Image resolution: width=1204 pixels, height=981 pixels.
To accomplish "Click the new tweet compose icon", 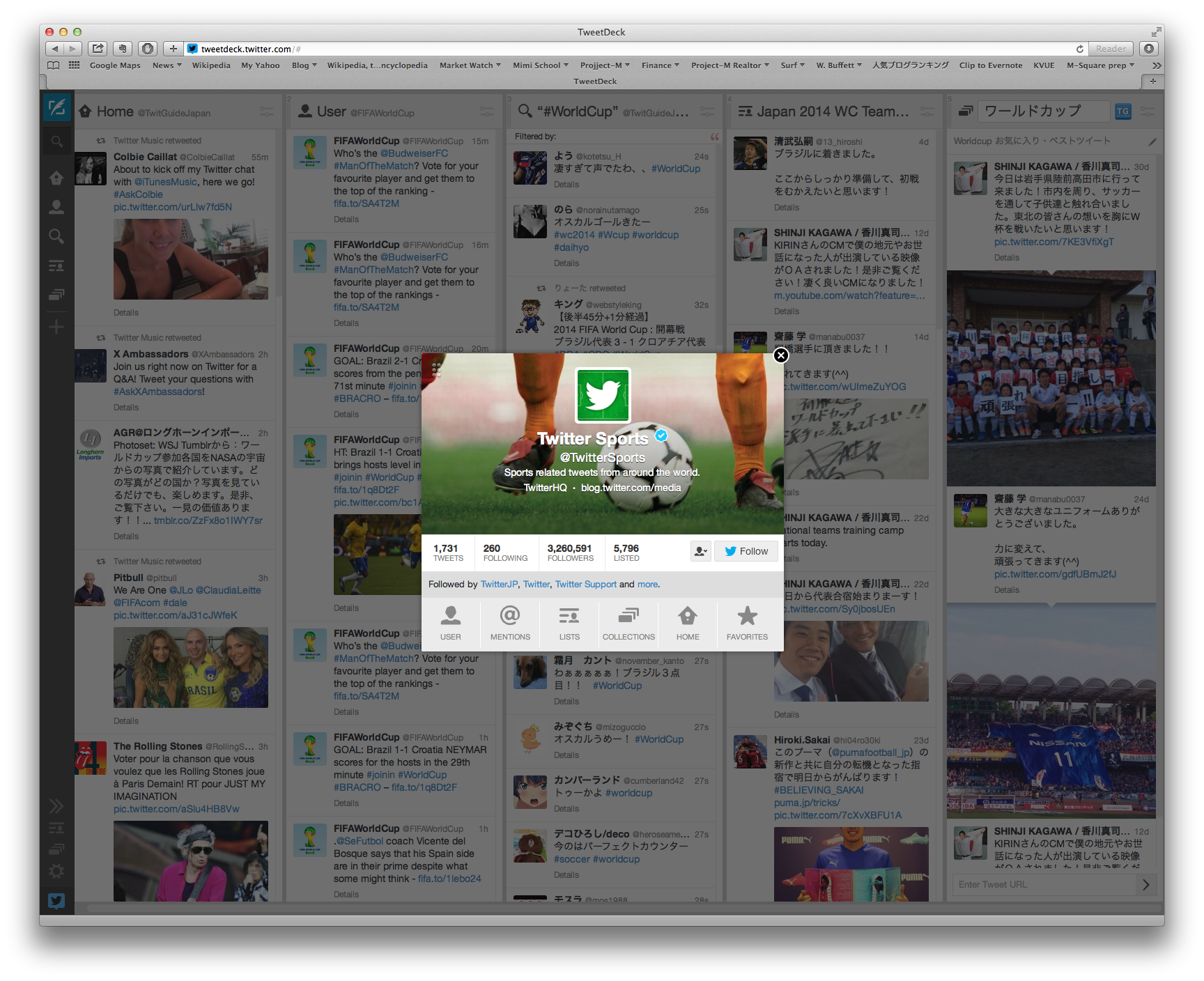I will pyautogui.click(x=56, y=107).
